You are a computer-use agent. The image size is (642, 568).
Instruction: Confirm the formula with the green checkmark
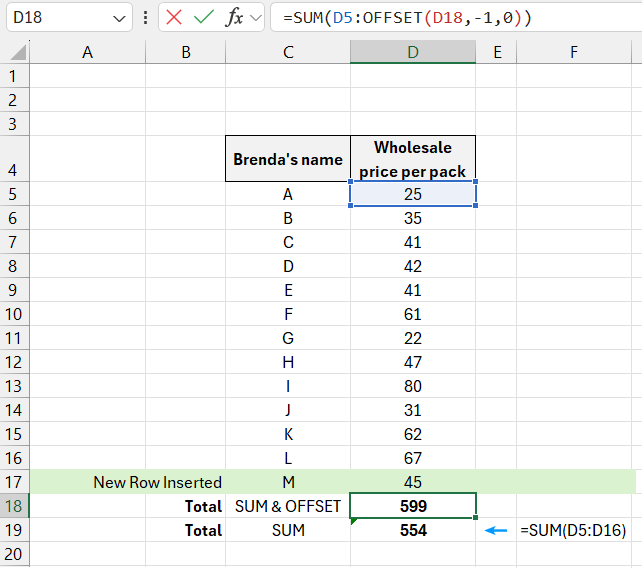[203, 18]
